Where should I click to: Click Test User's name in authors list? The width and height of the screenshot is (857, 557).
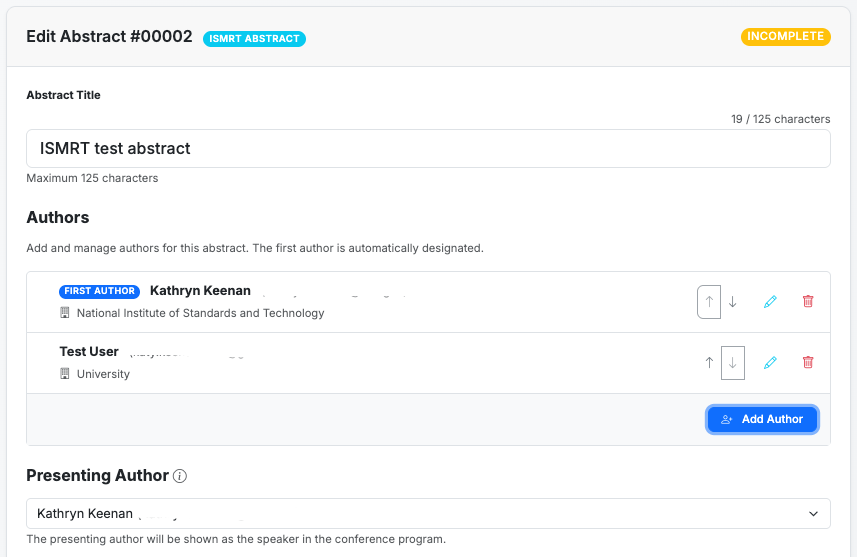tap(89, 352)
